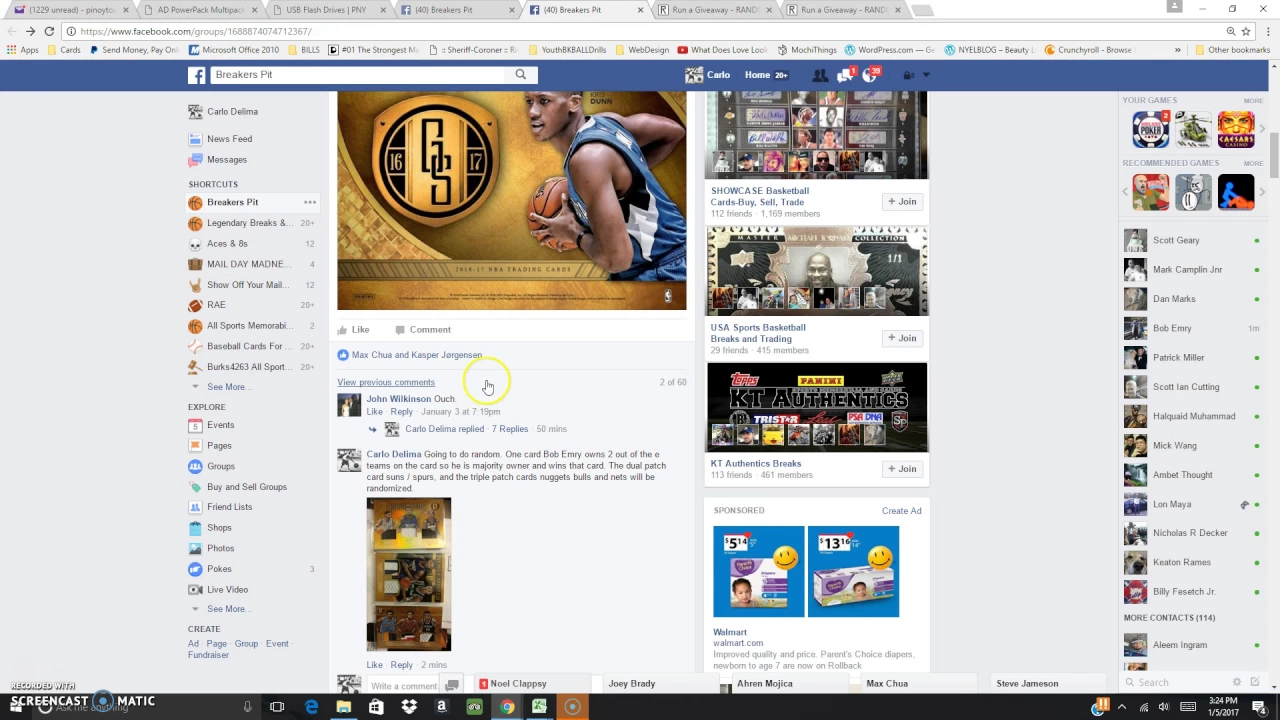Open Friend Lists in Explore
The image size is (1280, 720).
pos(229,507)
